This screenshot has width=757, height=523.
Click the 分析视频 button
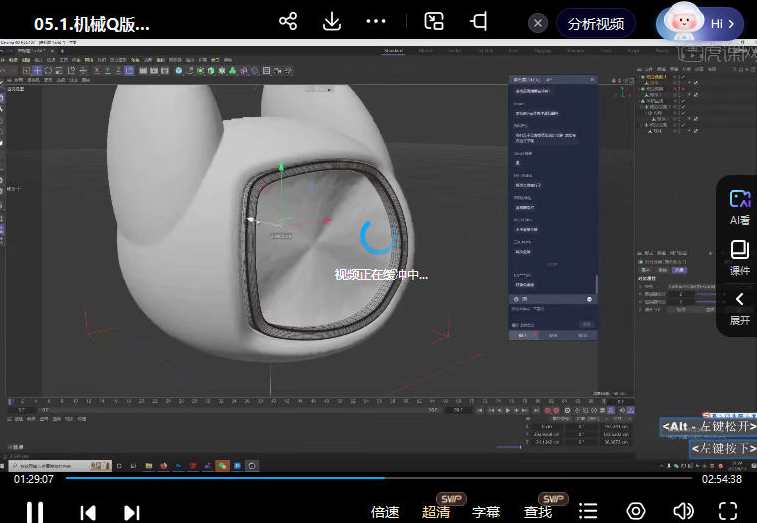coord(596,23)
